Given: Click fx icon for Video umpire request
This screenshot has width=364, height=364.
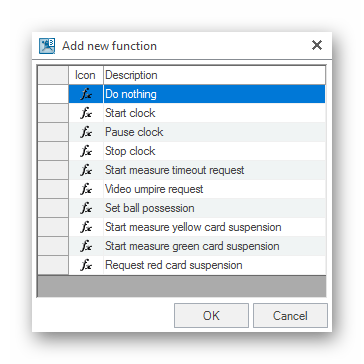Looking at the screenshot, I should coord(86,189).
